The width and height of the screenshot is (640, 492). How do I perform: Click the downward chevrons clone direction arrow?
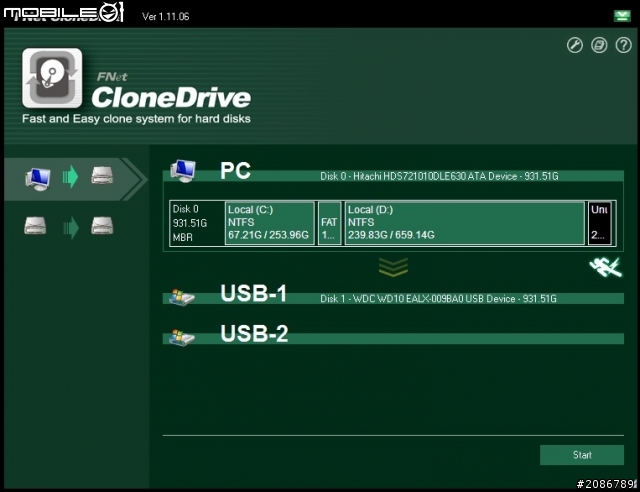(393, 267)
